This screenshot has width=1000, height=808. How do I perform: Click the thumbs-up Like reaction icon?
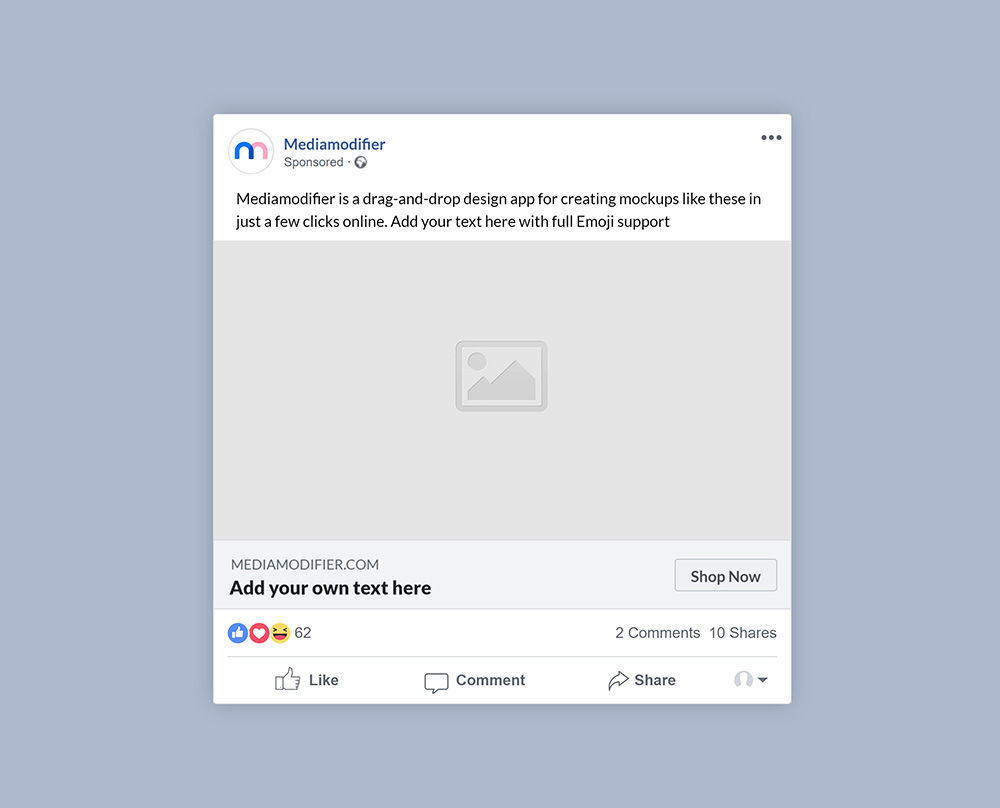[x=238, y=633]
